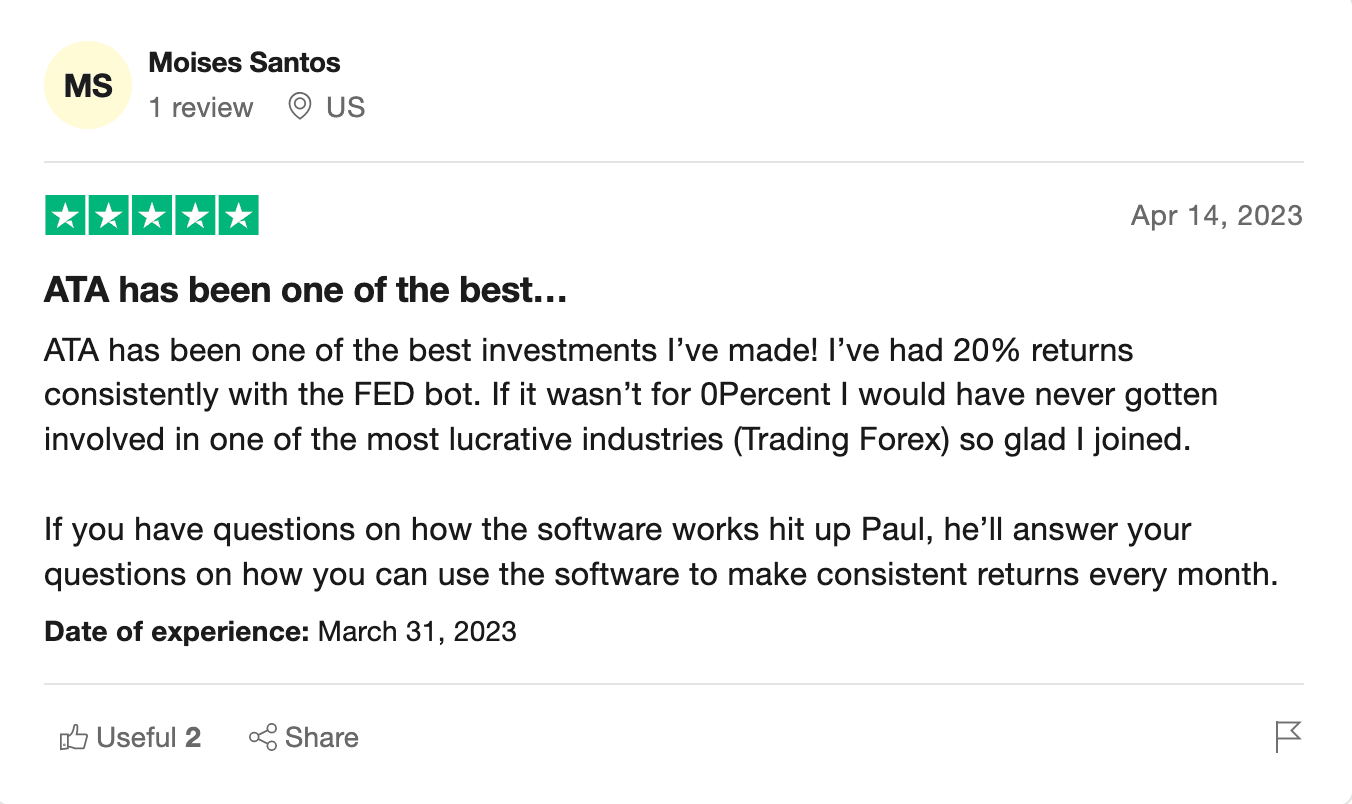Flag this review using the flag icon
Image resolution: width=1352 pixels, height=804 pixels.
tap(1288, 737)
